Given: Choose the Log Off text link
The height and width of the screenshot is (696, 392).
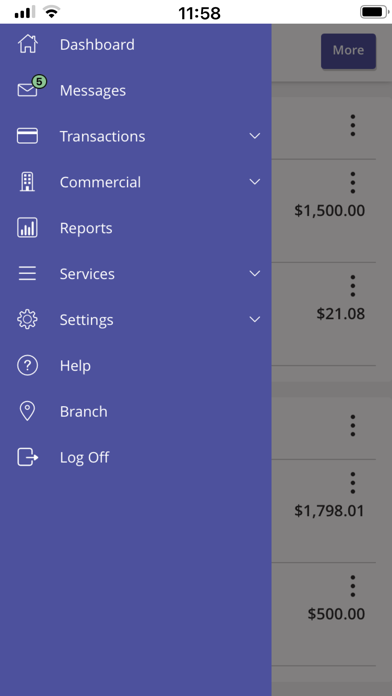Looking at the screenshot, I should point(84,458).
